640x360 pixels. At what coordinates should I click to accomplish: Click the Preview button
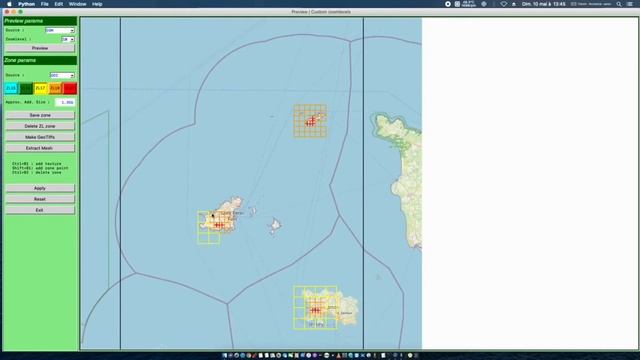pos(40,48)
